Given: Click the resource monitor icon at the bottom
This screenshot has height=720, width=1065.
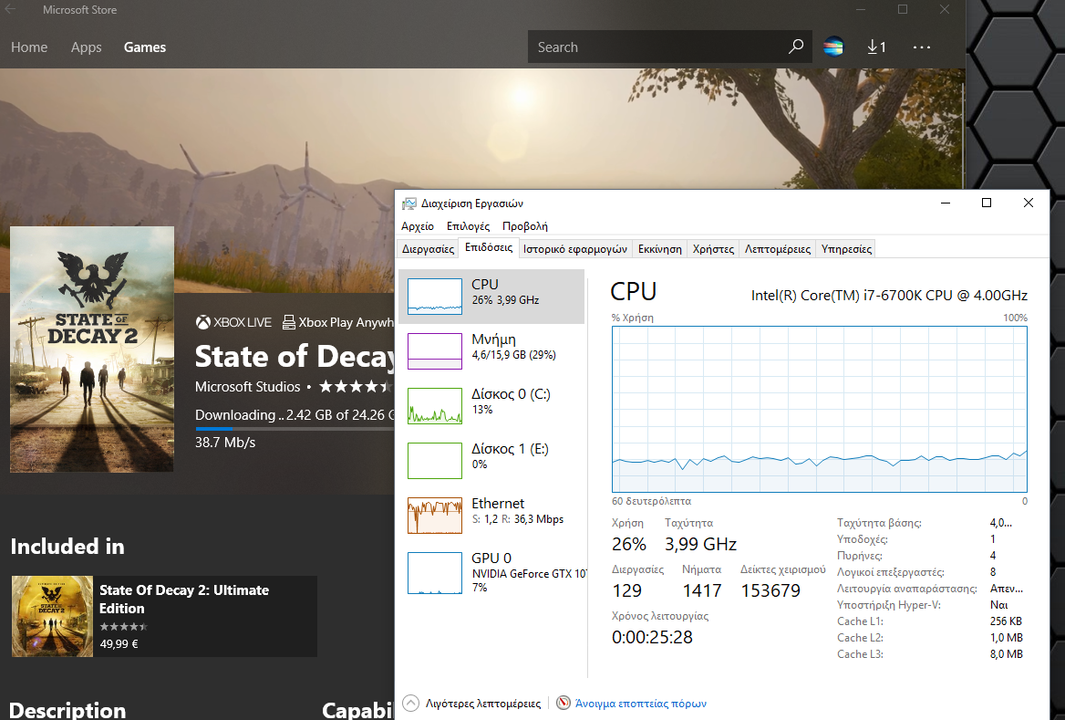Looking at the screenshot, I should [563, 702].
